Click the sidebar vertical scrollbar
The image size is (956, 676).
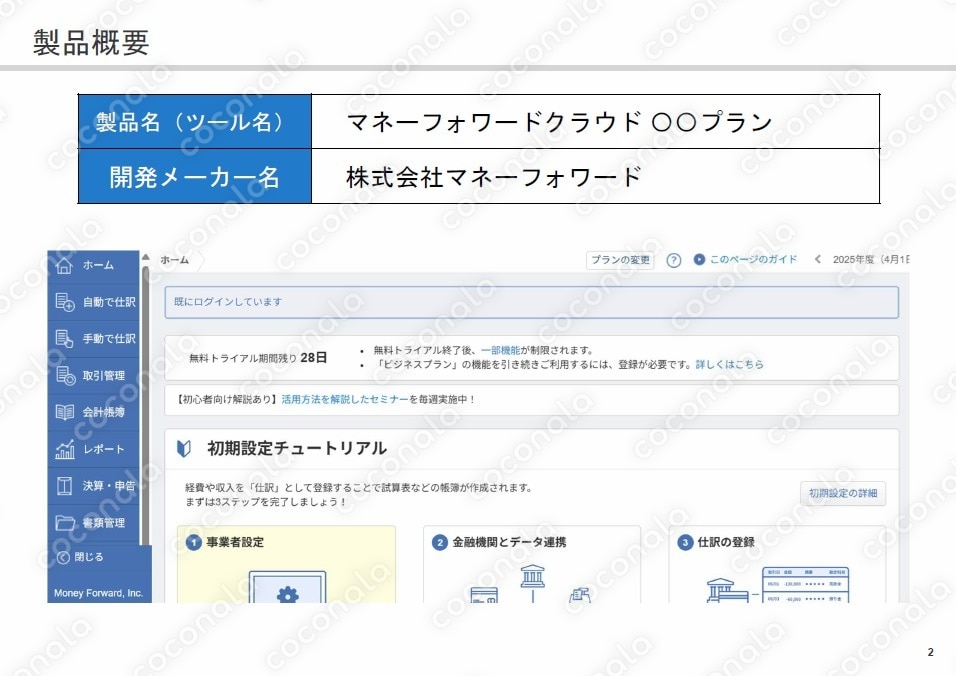(x=146, y=405)
